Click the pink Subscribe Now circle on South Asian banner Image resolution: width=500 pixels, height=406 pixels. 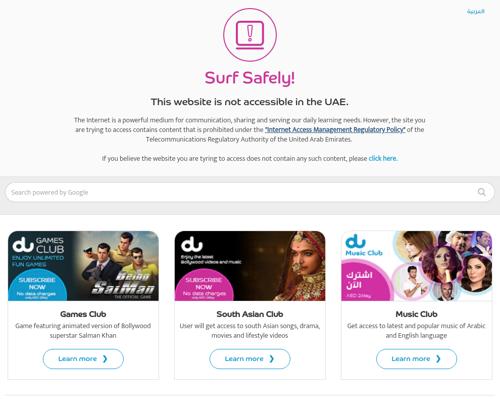click(x=204, y=288)
